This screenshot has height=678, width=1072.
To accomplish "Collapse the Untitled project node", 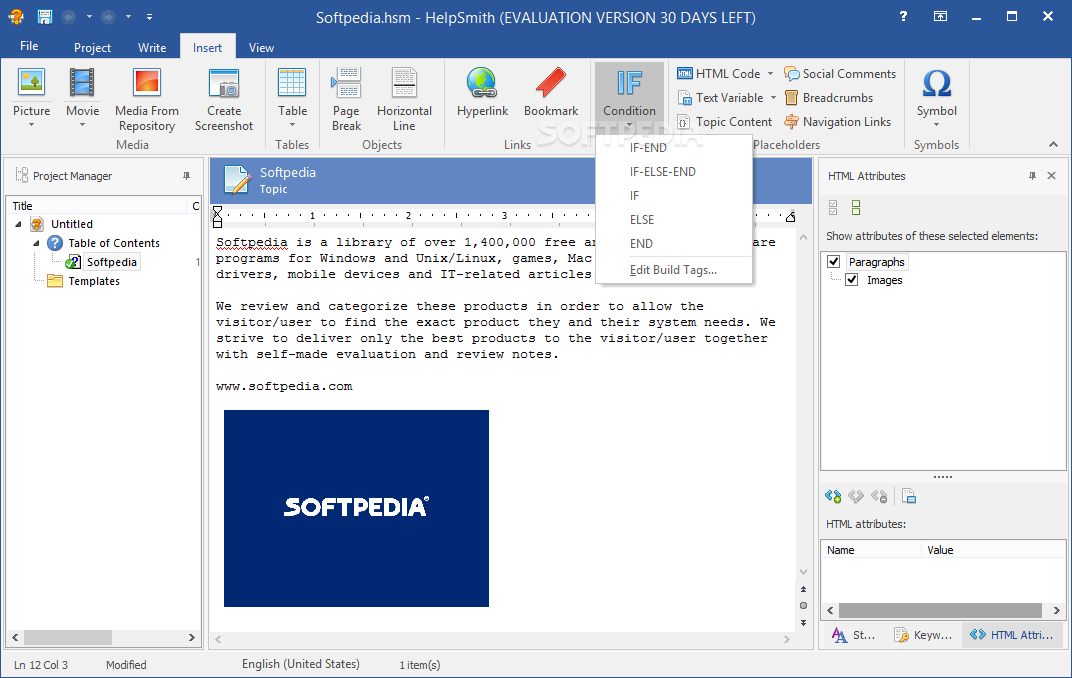I will pos(18,224).
